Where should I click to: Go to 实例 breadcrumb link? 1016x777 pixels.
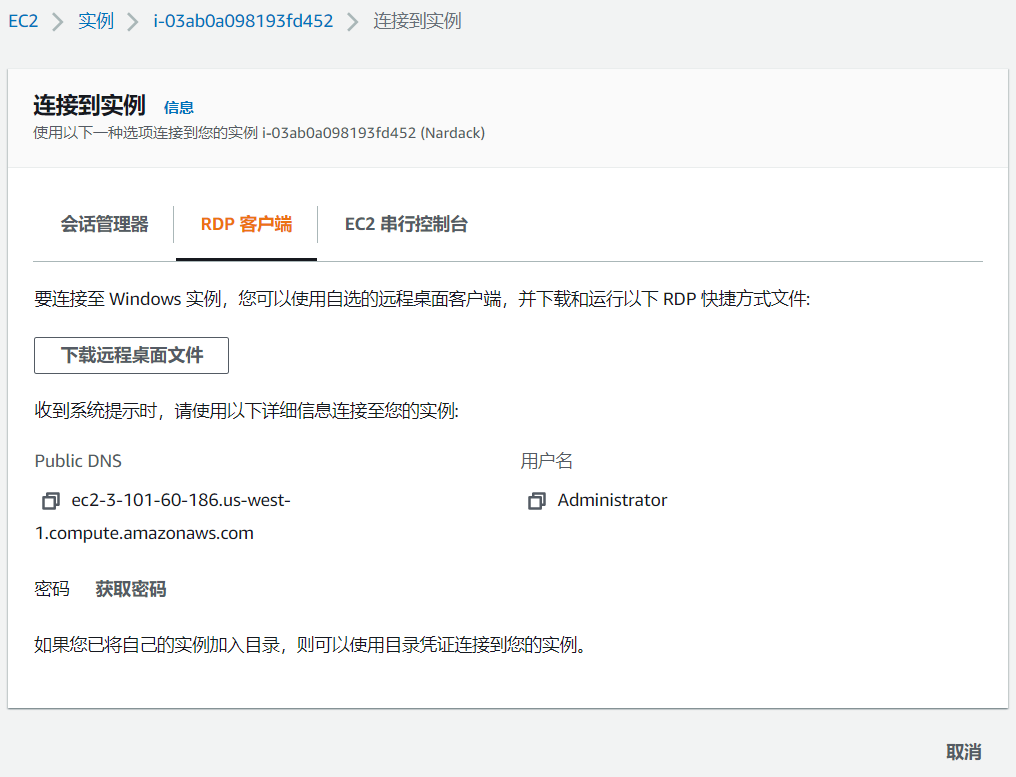96,21
